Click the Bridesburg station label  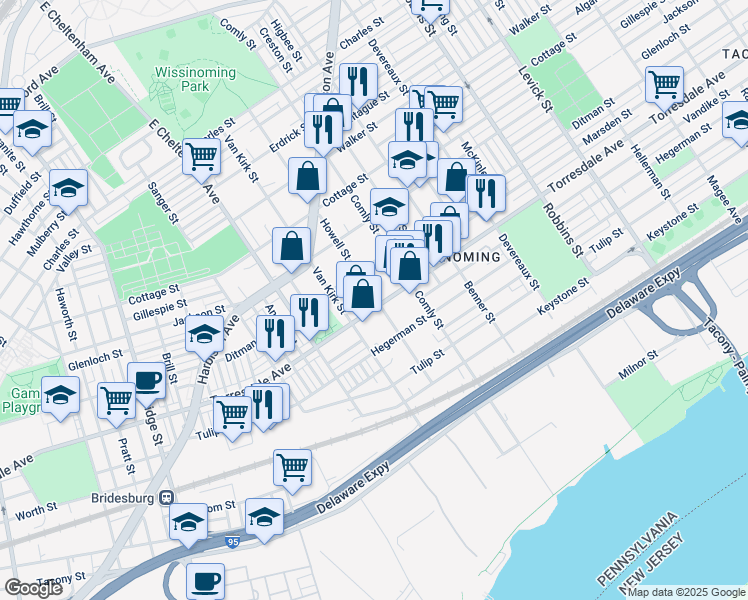click(123, 498)
